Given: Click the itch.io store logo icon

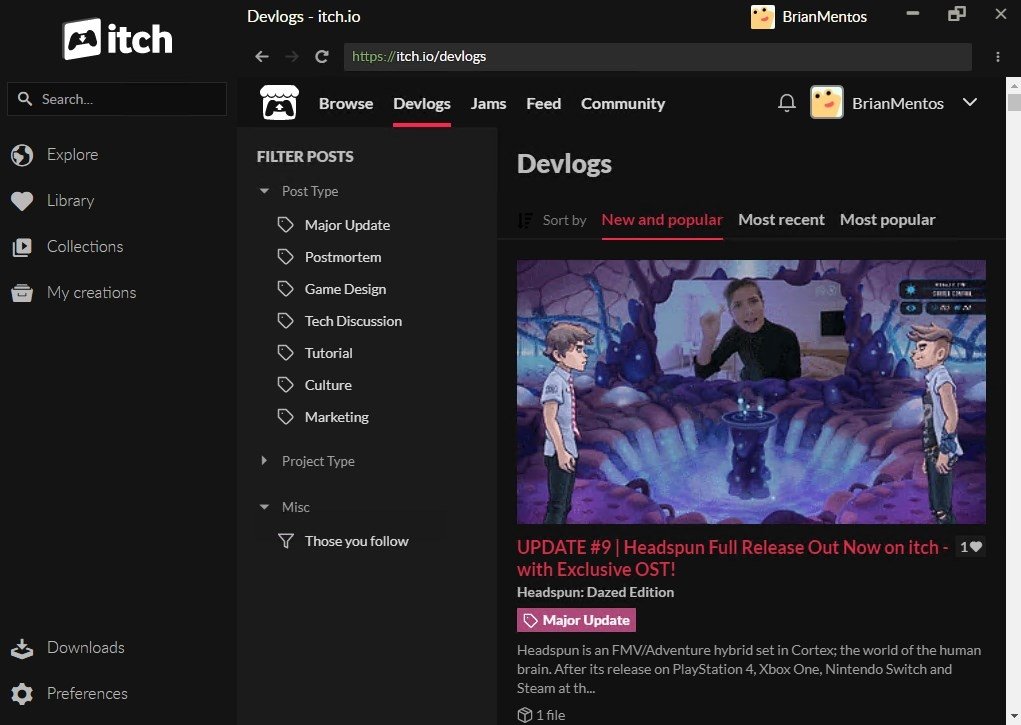Looking at the screenshot, I should coord(279,103).
